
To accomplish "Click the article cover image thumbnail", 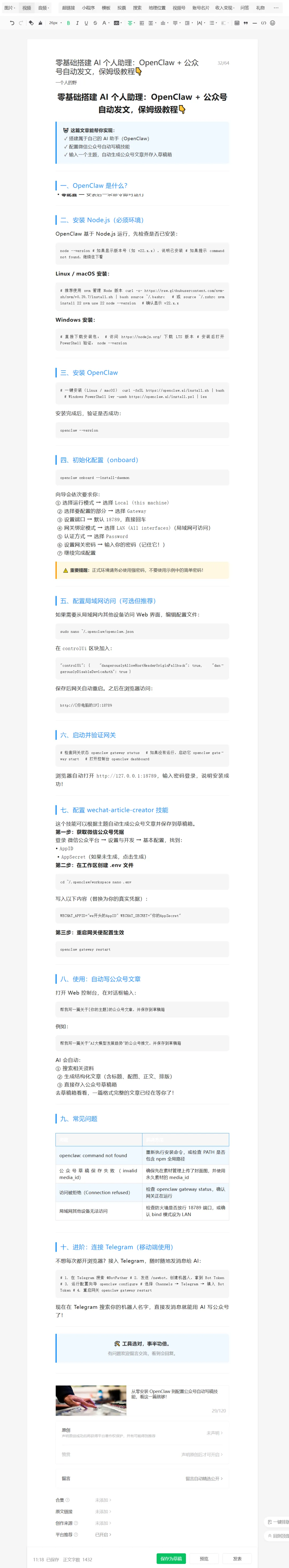I will coord(91,1401).
